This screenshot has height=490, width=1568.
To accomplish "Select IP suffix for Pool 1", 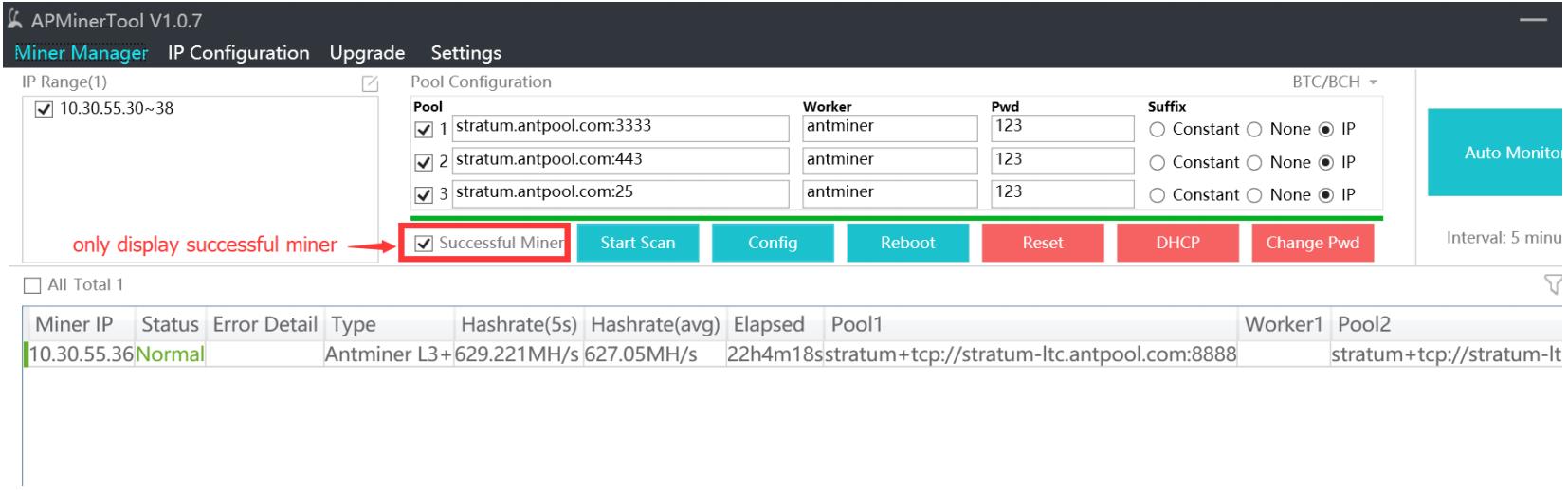I will coord(1326,130).
